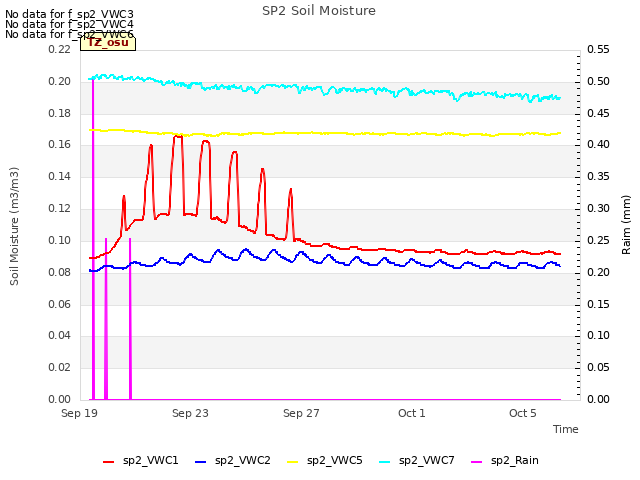This screenshot has width=640, height=480.
Task: Click the yellow sp2_VWC5 legend swatch
Action: tap(293, 462)
